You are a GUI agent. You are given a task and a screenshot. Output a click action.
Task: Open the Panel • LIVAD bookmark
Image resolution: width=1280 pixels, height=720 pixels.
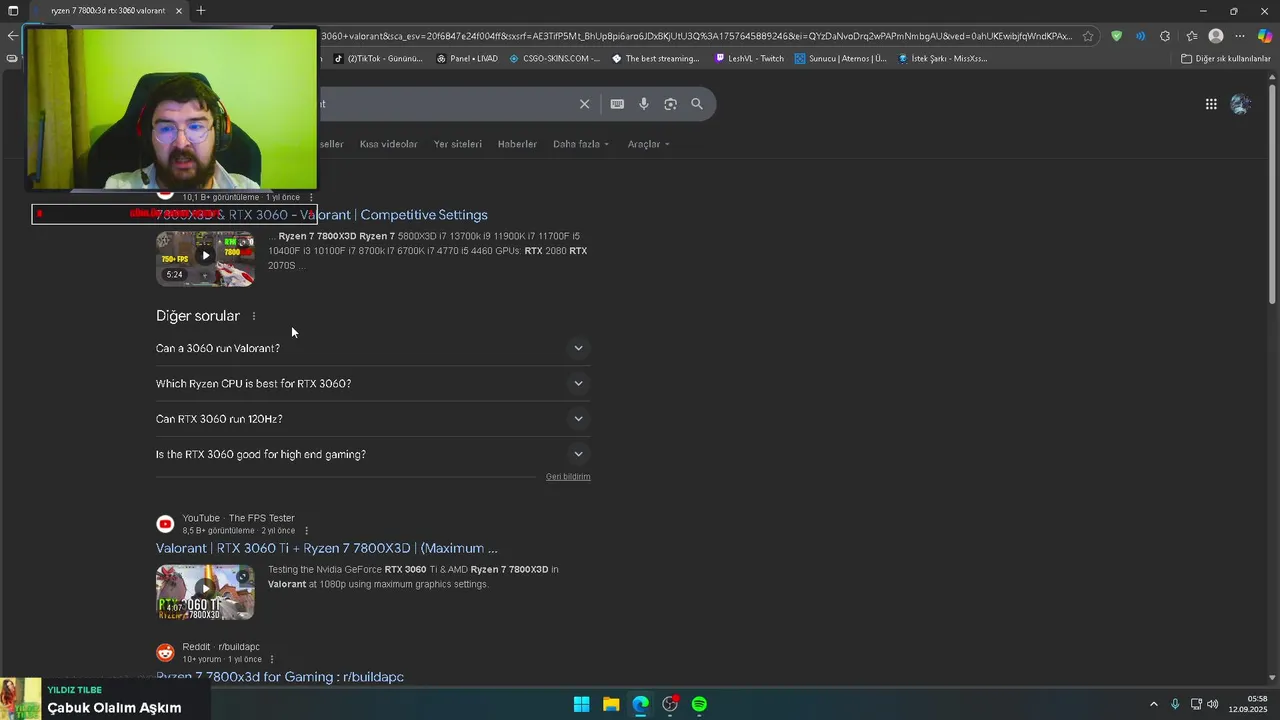coord(467,59)
